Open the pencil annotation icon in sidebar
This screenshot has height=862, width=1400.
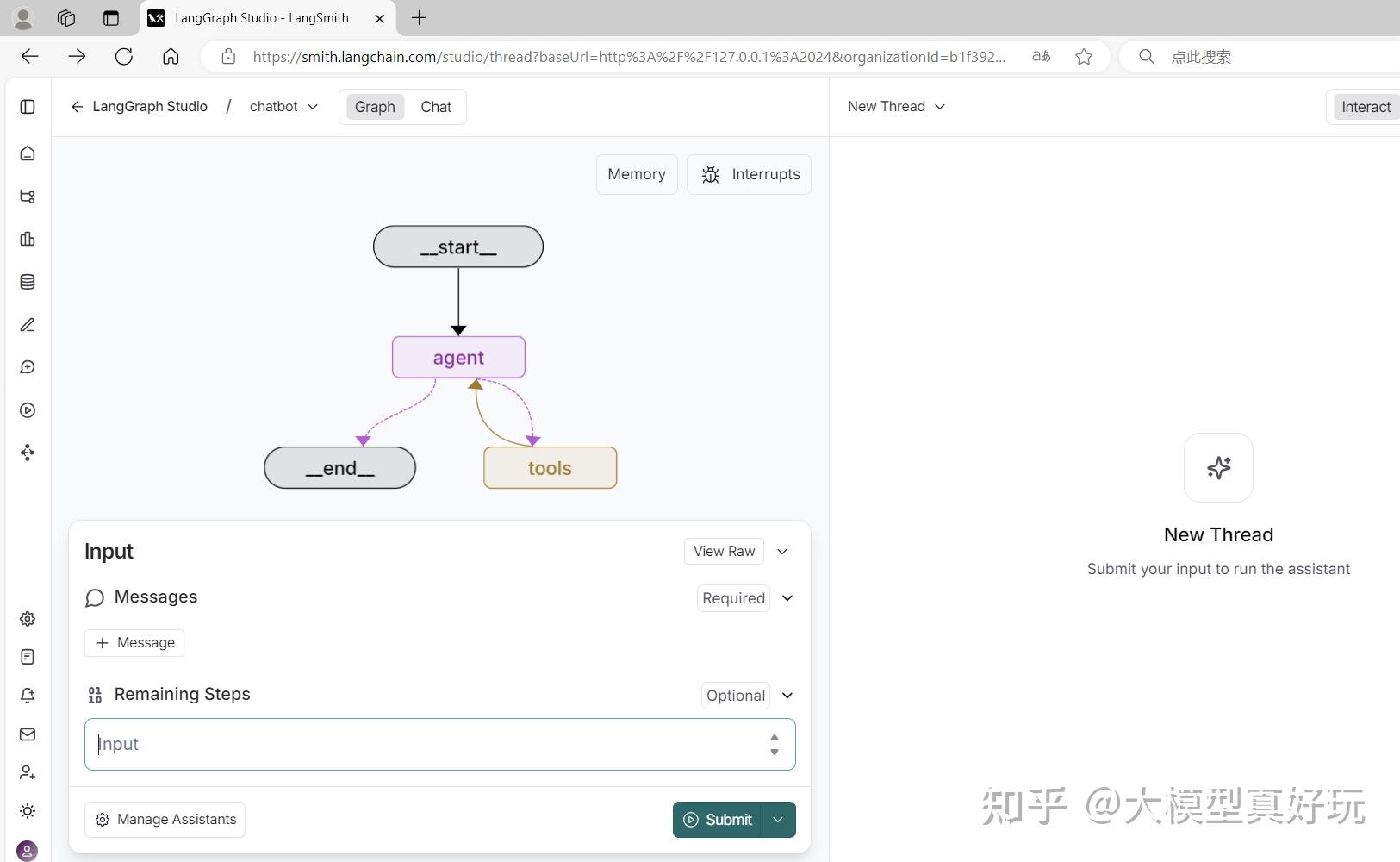(28, 325)
